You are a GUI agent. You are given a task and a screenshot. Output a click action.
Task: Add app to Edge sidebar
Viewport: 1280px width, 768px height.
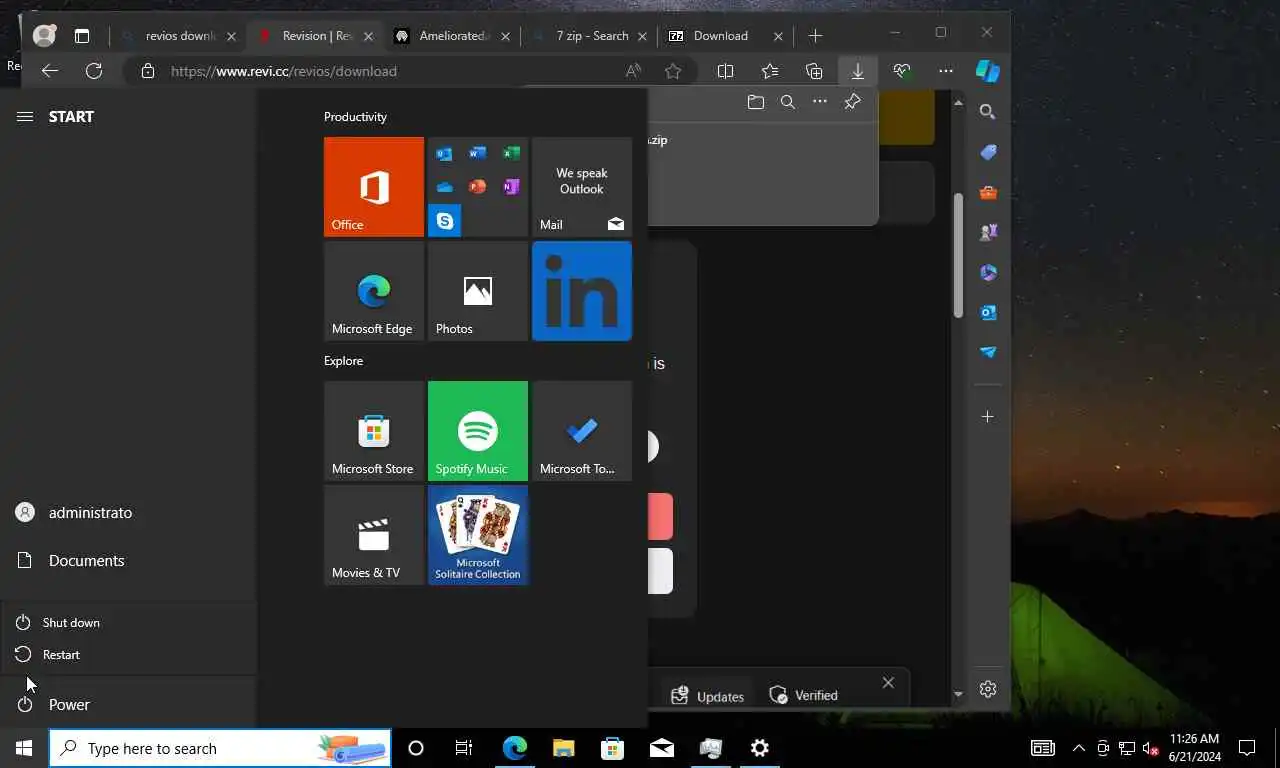click(988, 416)
